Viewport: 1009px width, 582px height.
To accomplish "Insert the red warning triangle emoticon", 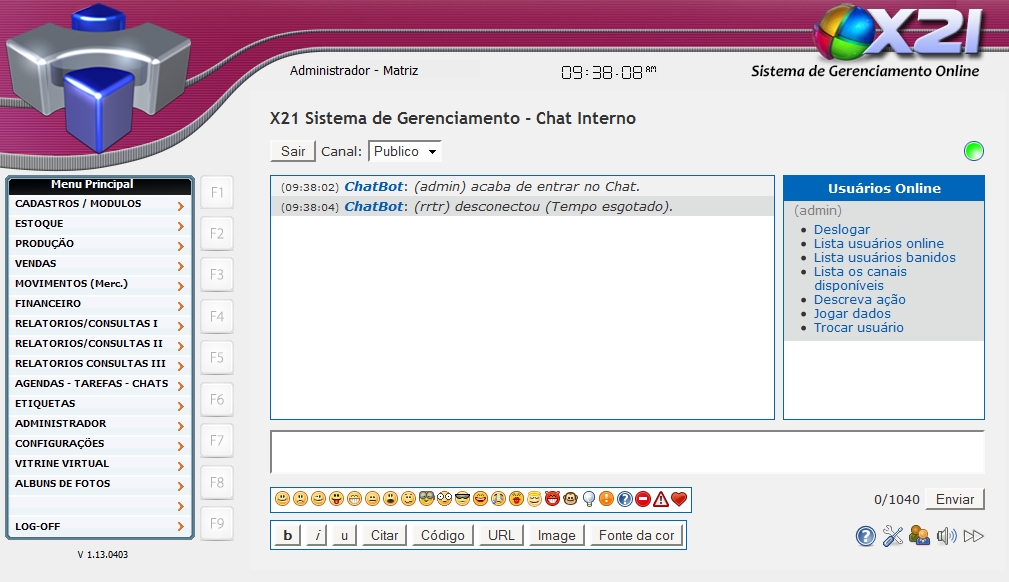I will pos(661,499).
